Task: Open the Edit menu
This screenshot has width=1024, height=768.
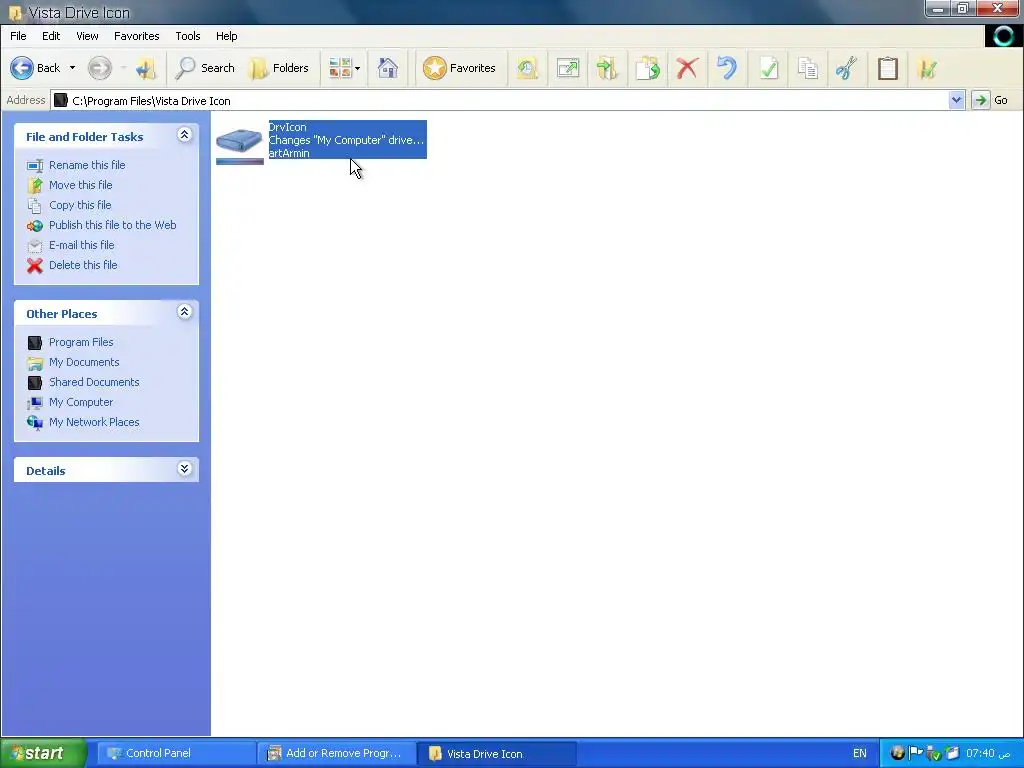Action: coord(51,36)
